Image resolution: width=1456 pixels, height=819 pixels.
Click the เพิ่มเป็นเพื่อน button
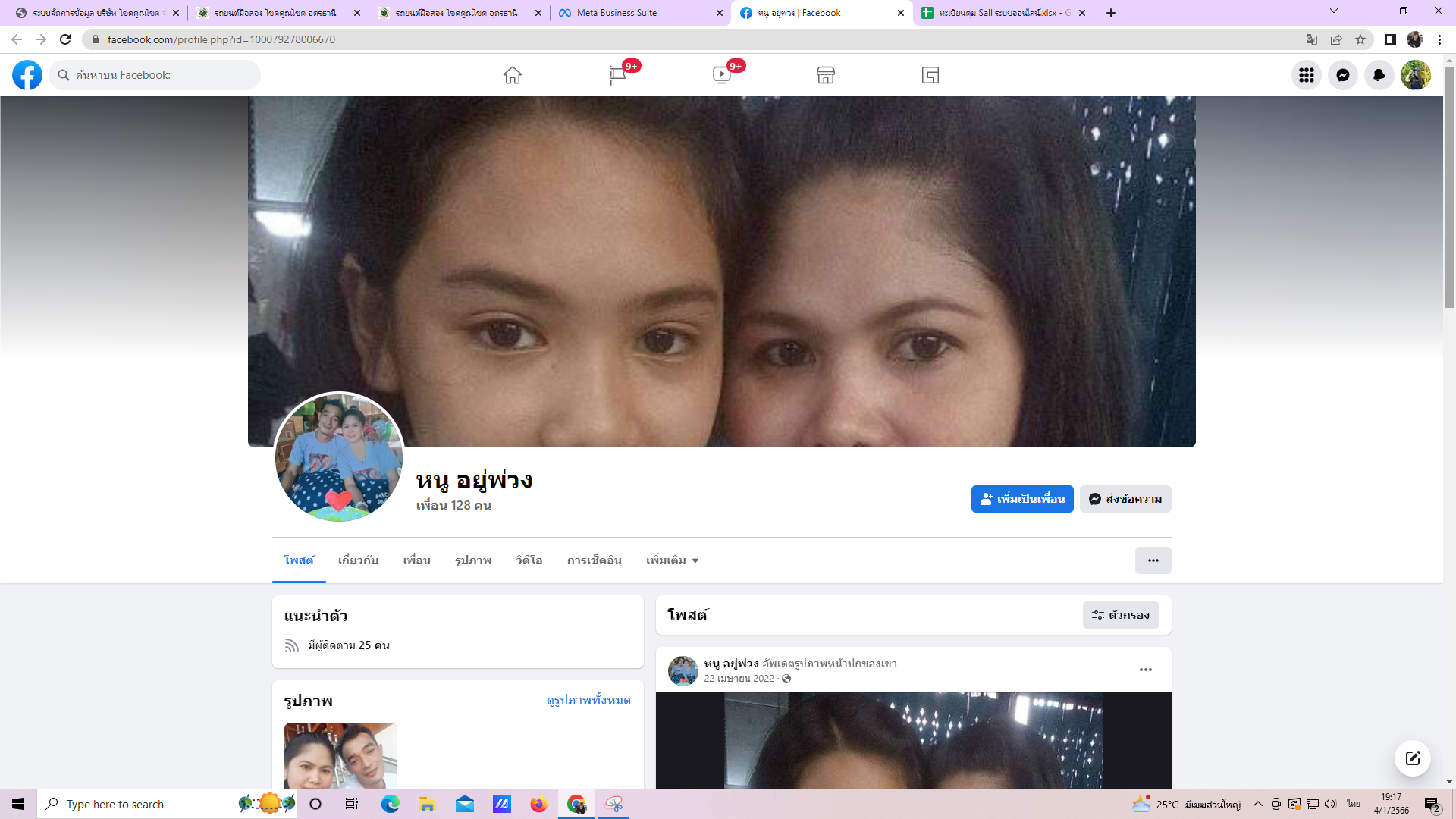click(x=1021, y=499)
